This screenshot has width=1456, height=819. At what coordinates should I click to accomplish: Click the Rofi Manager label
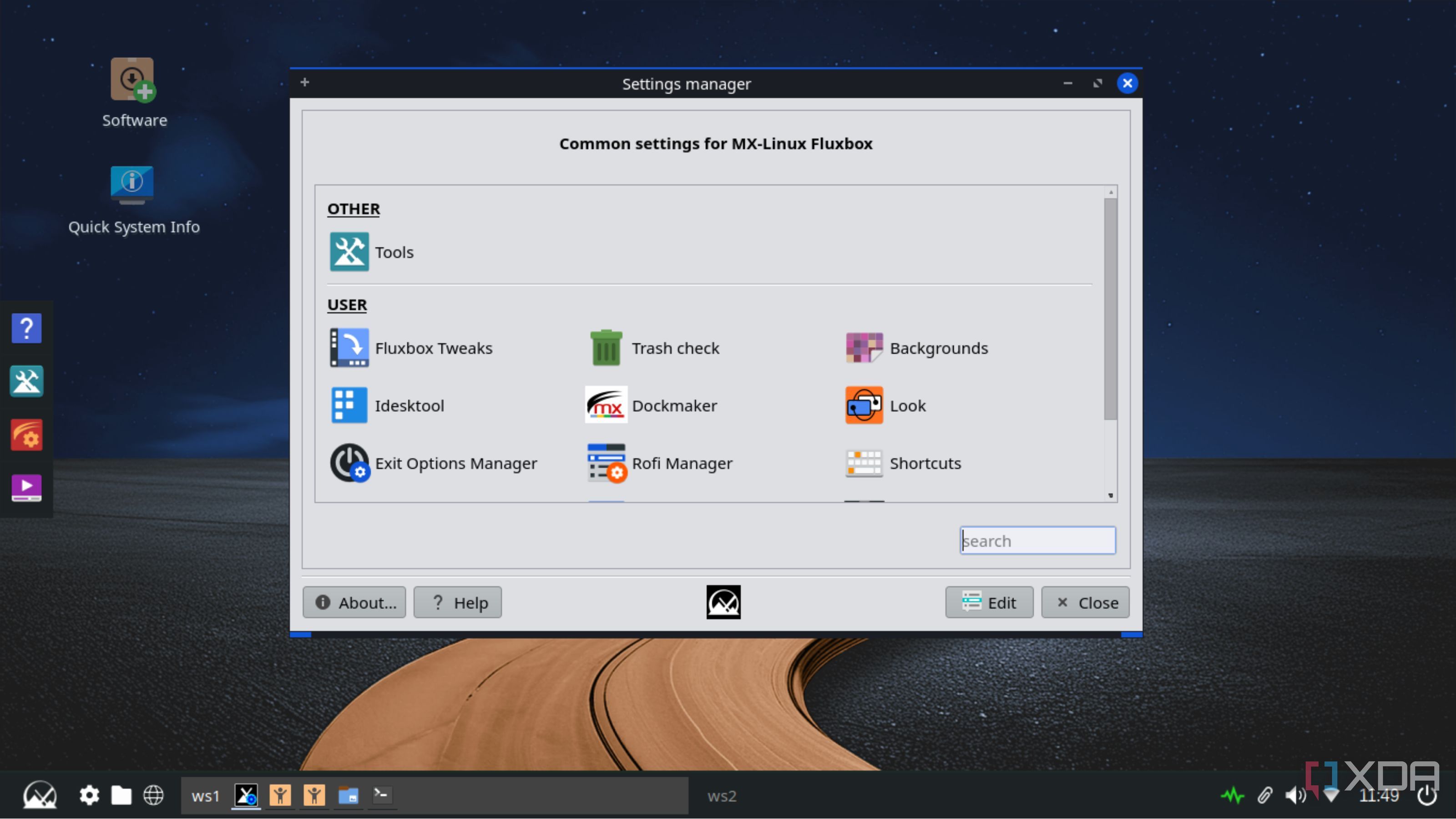point(682,464)
